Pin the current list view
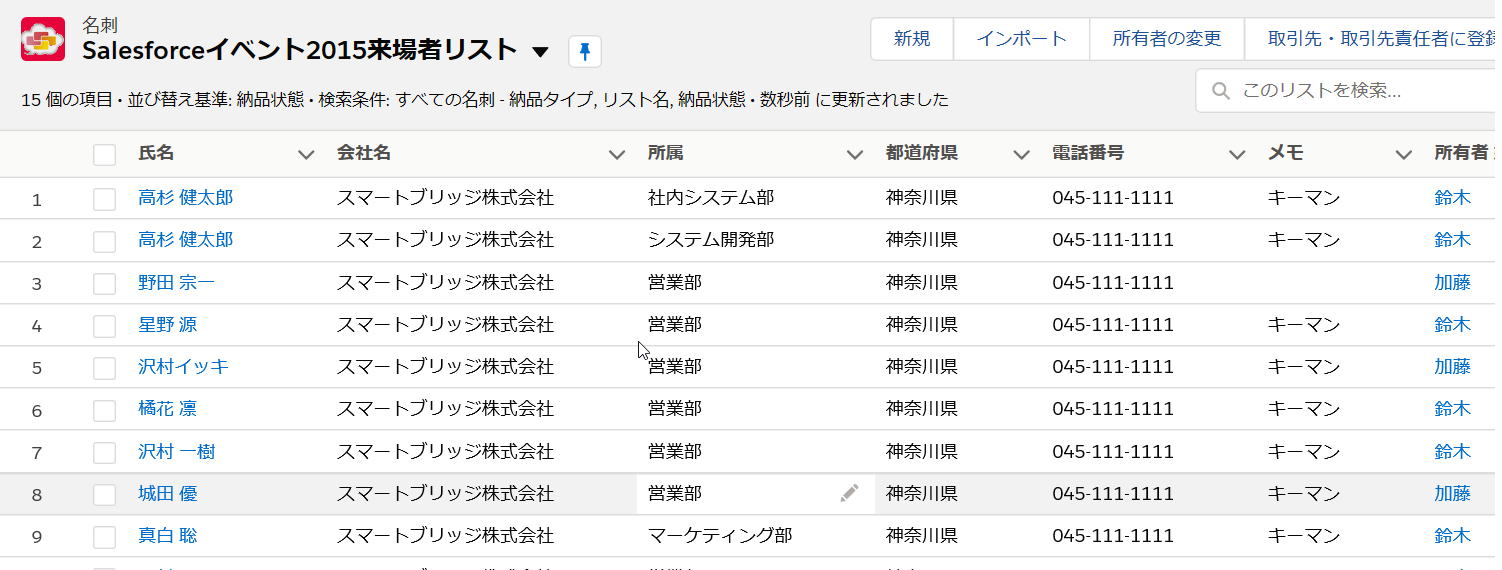1502x570 pixels. (x=585, y=51)
